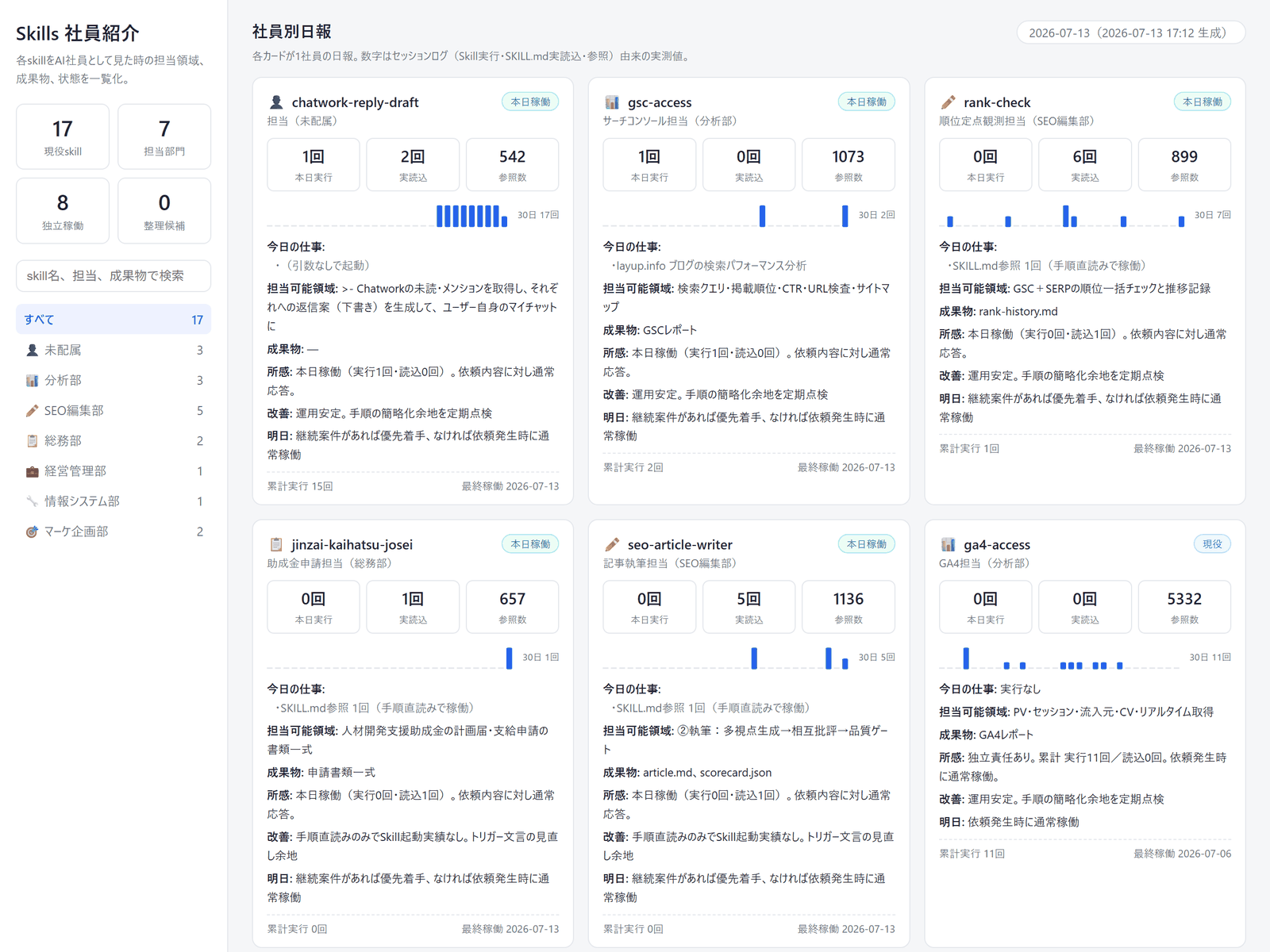Screen dimensions: 1270x952
Task: Click the 5332 参照数 tile on ga4-access
Action: 1184,607
